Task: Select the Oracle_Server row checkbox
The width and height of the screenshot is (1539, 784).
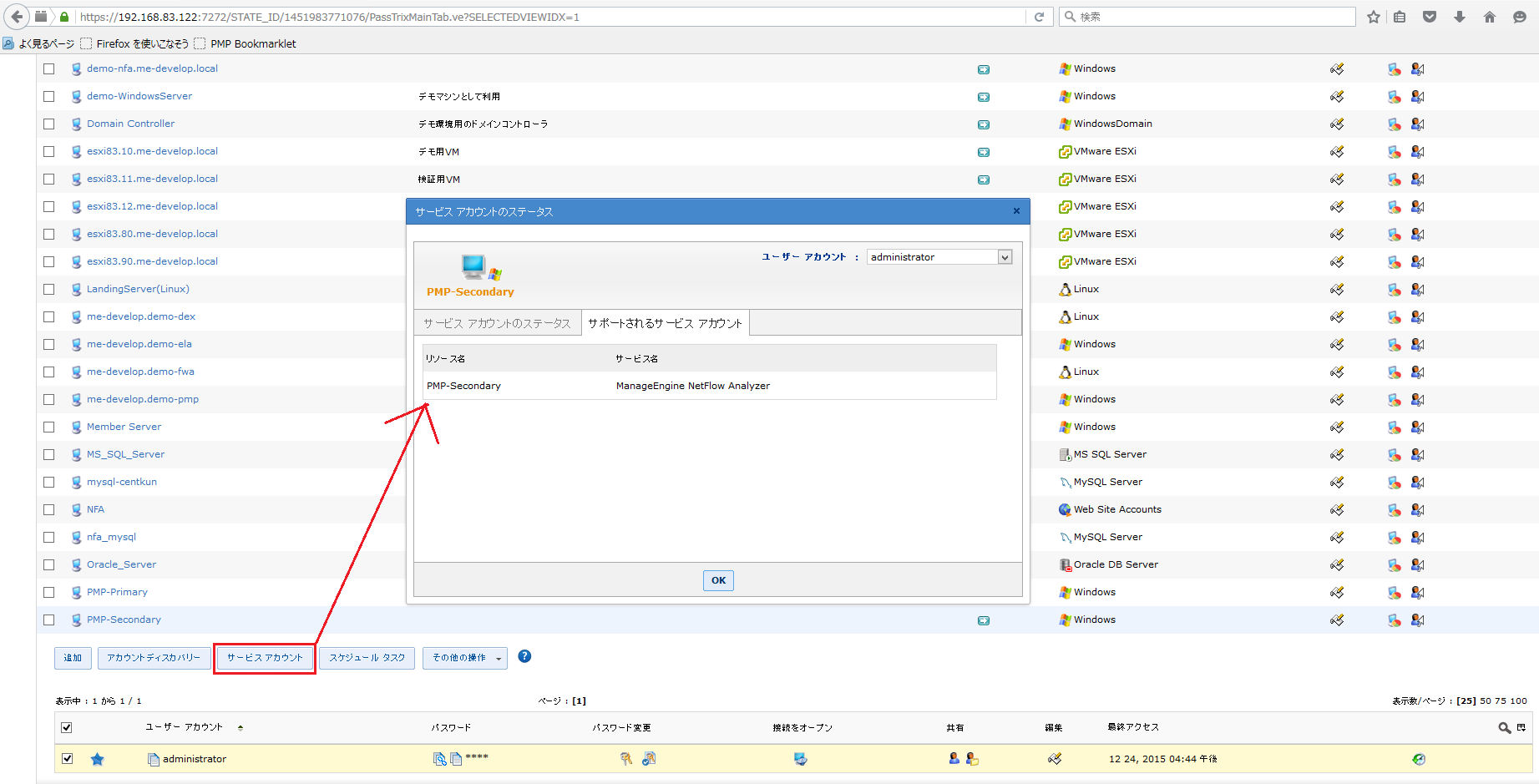Action: pyautogui.click(x=49, y=565)
